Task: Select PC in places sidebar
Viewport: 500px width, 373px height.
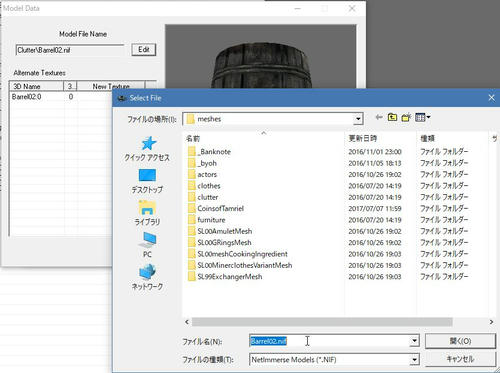Action: coord(147,245)
